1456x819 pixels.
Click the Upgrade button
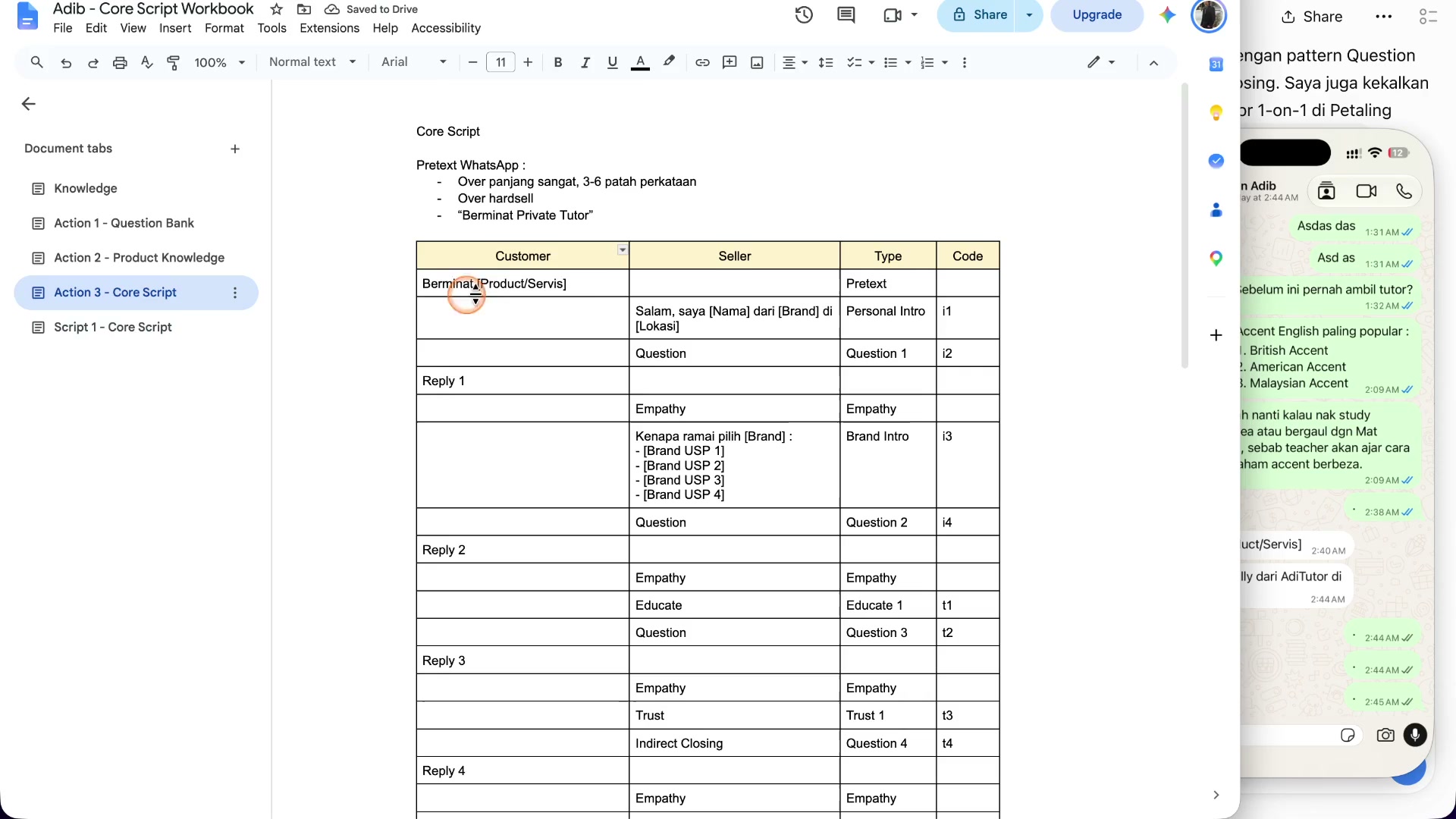1097,15
